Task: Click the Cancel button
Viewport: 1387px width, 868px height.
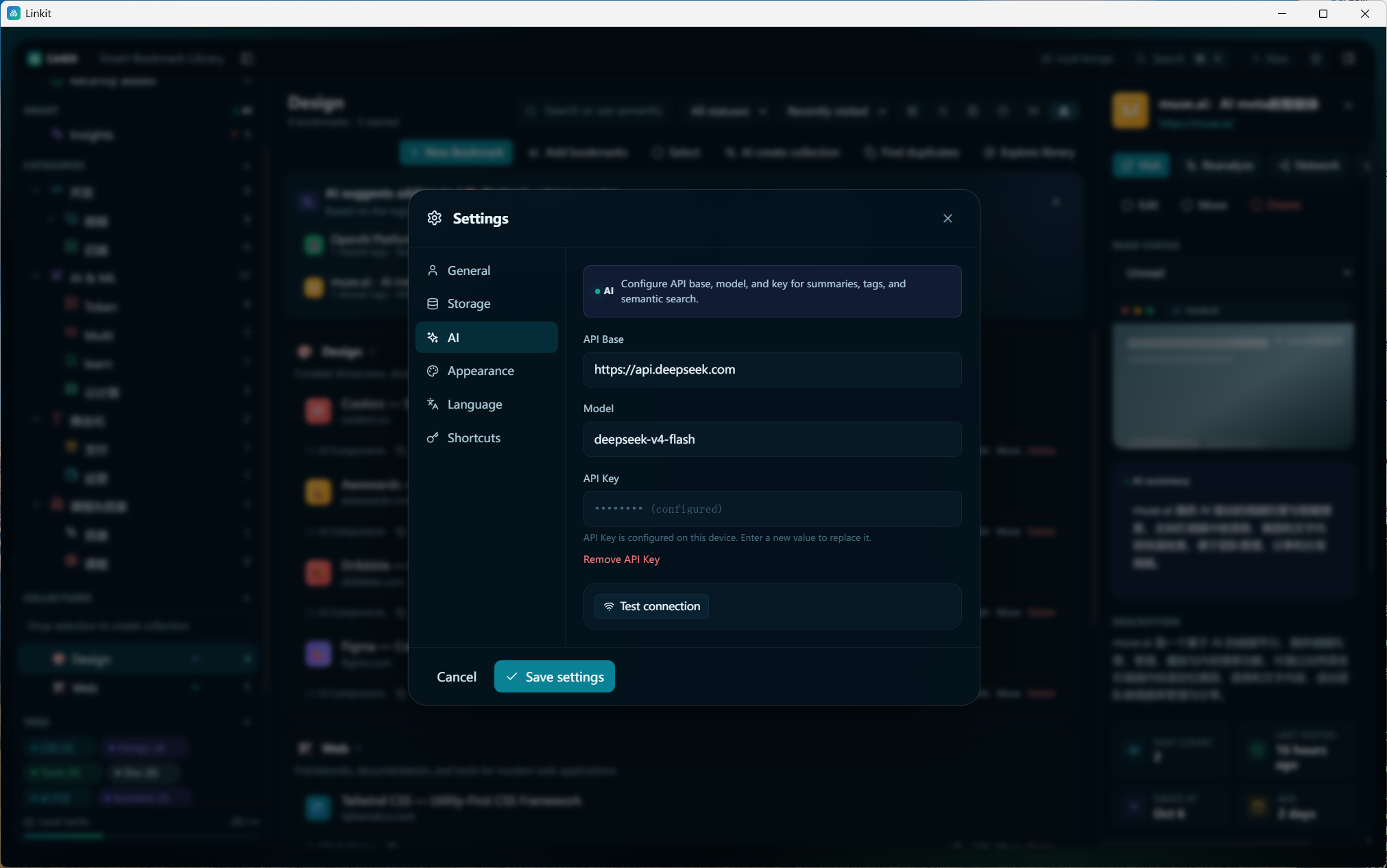Action: point(457,677)
